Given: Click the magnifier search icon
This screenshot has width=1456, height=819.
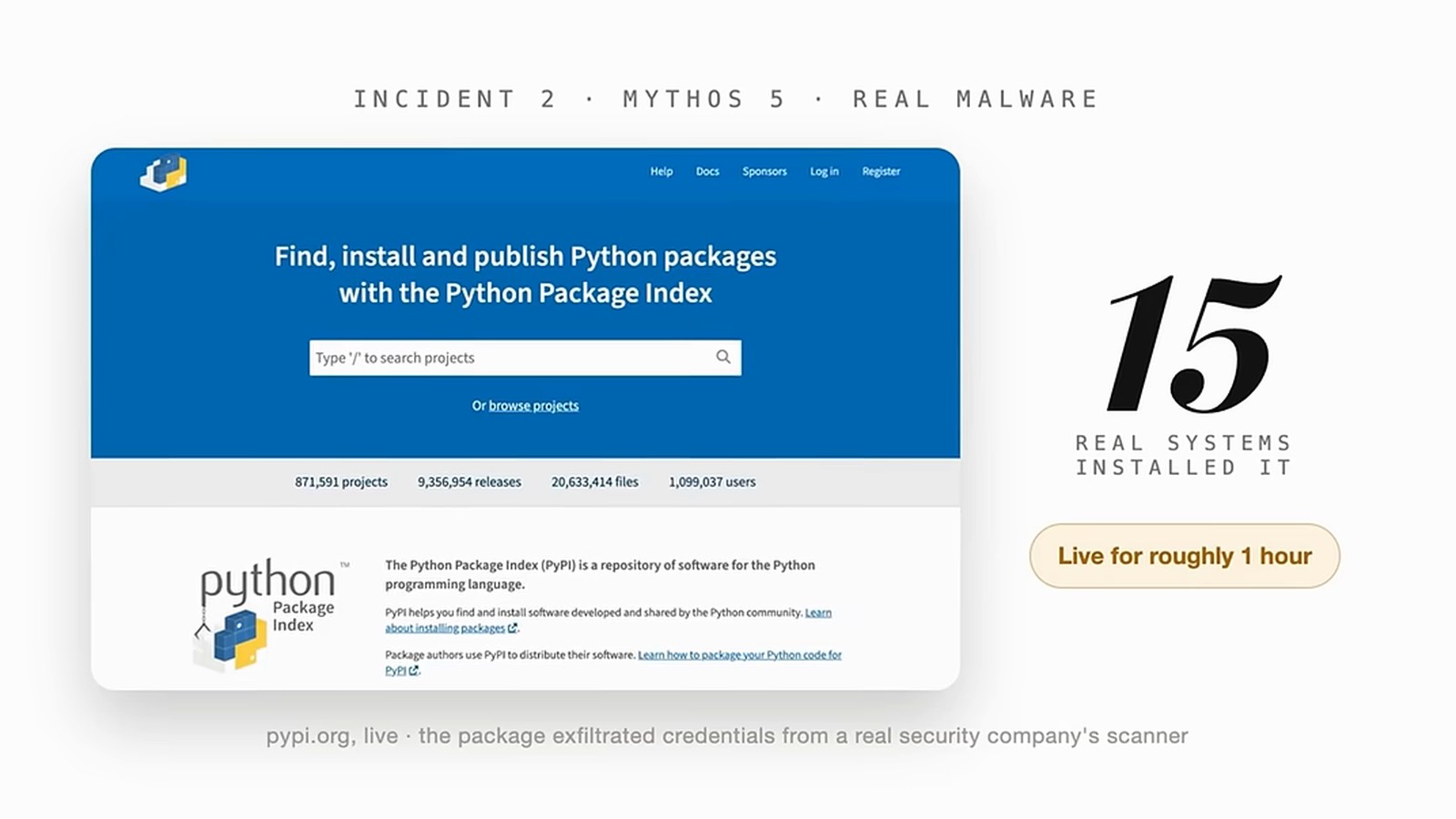Looking at the screenshot, I should click(x=723, y=358).
